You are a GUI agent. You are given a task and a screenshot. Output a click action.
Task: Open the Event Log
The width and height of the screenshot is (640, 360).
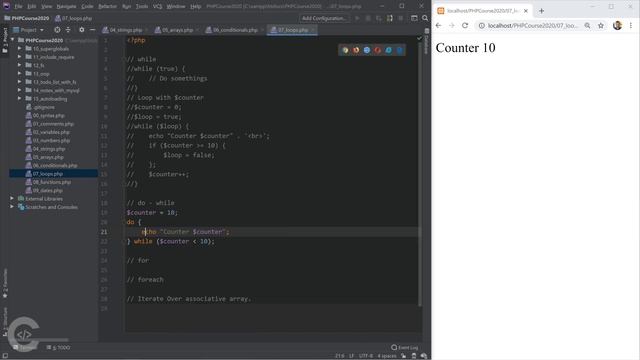[x=404, y=347]
